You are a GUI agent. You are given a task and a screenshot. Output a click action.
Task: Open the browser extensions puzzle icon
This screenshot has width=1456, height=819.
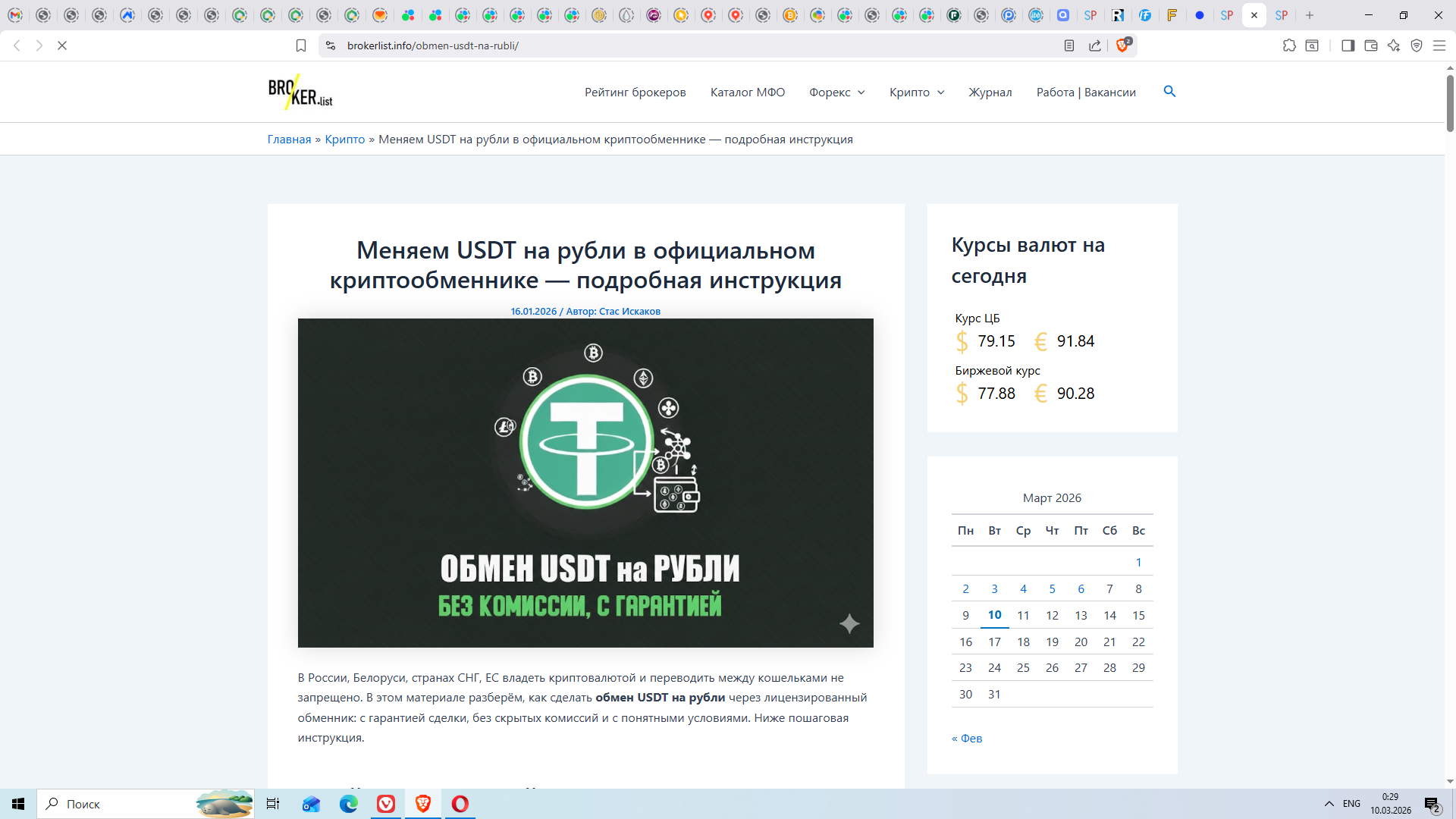pyautogui.click(x=1289, y=45)
